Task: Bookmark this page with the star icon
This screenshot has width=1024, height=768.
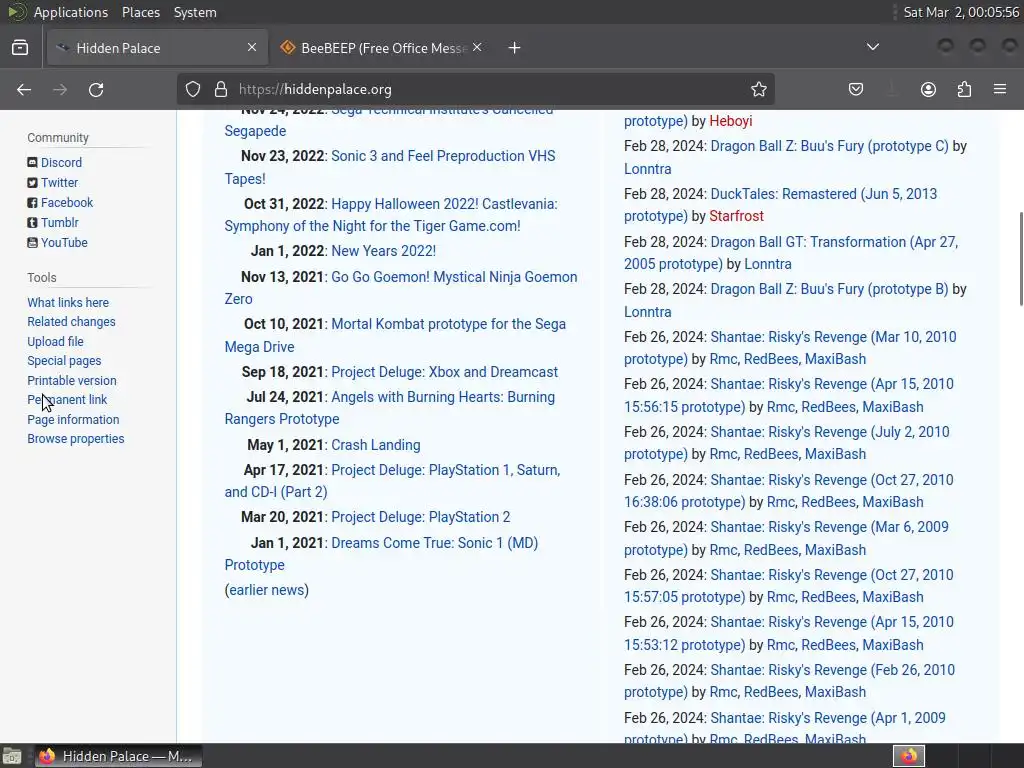Action: click(x=758, y=89)
